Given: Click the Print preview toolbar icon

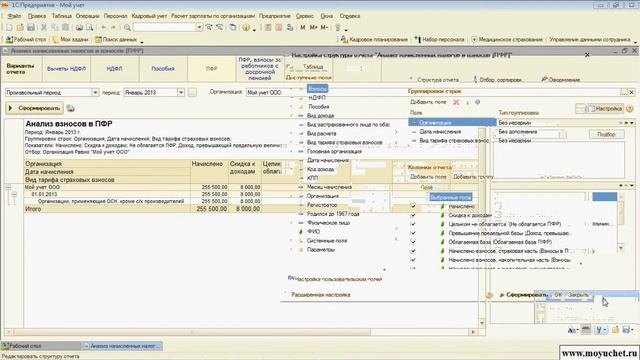Looking at the screenshot, I should click(89, 27).
